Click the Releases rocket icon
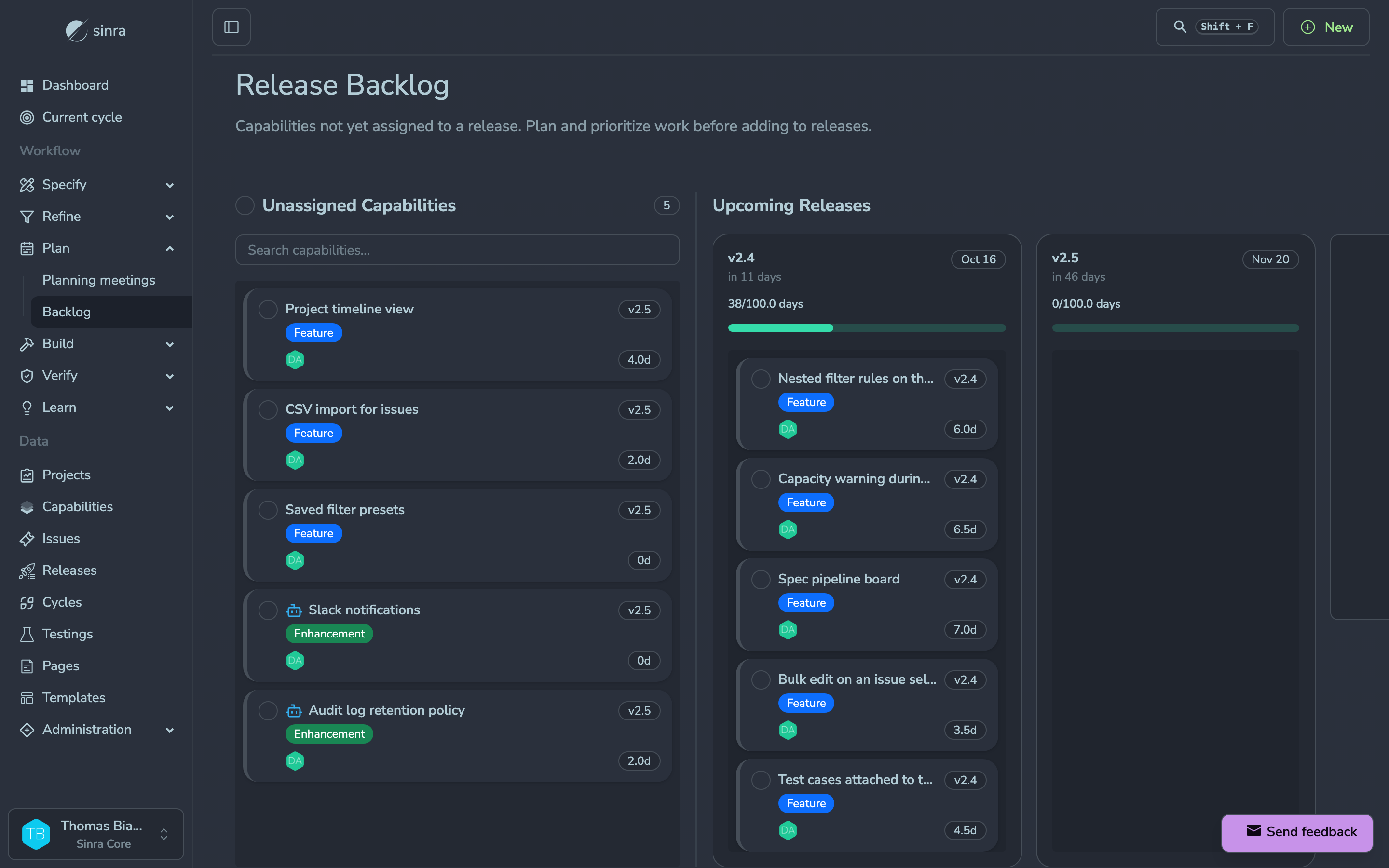 pyautogui.click(x=27, y=570)
